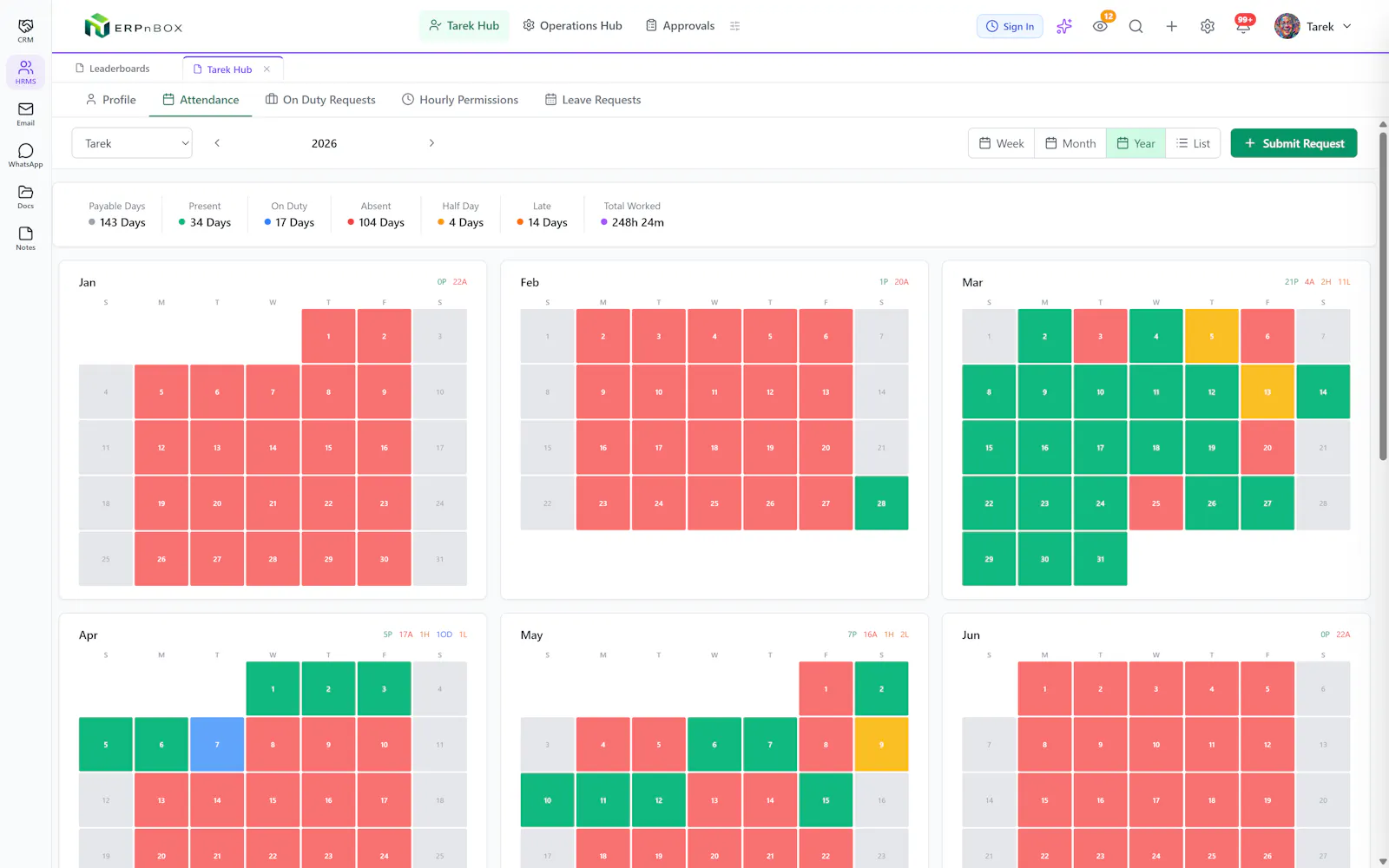Open Docs from the sidebar

(25, 197)
